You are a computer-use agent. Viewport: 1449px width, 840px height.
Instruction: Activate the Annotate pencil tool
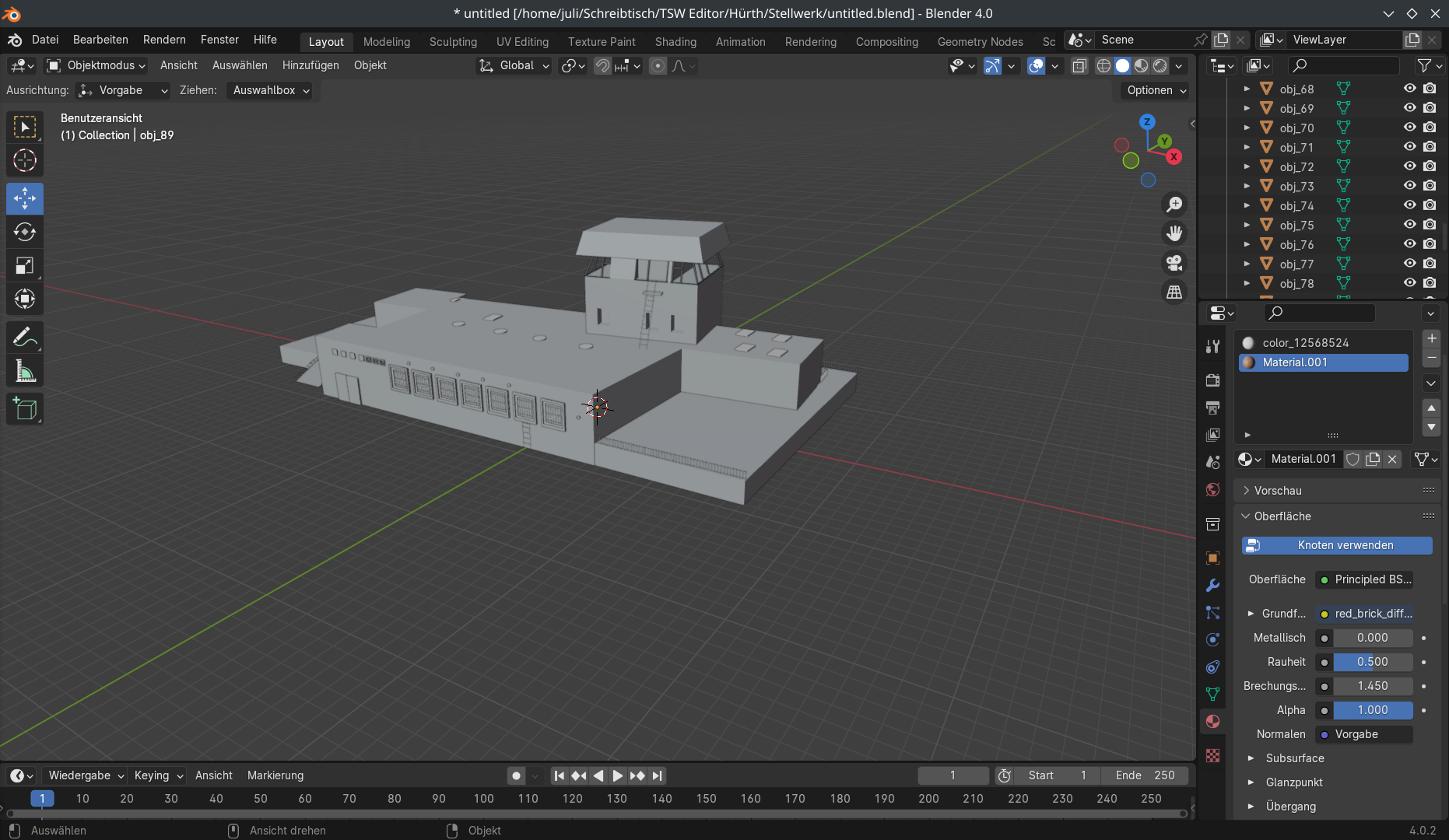[25, 338]
